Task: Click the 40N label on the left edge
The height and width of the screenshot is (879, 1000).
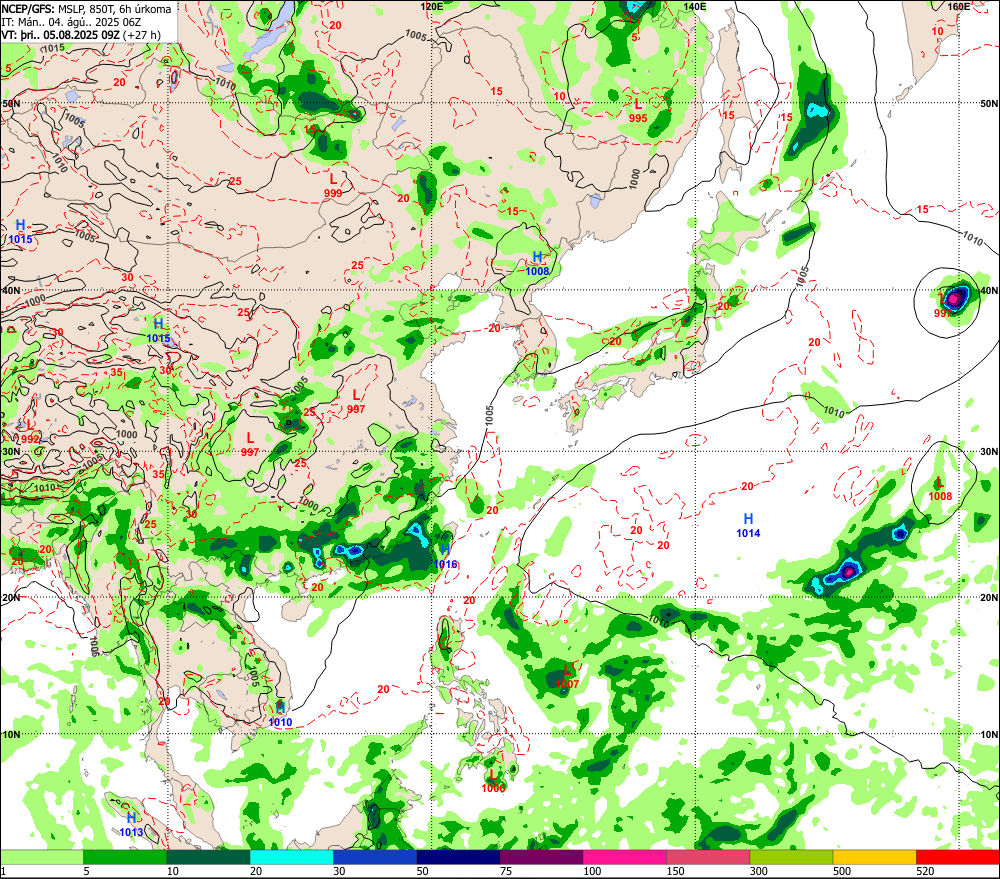Action: coord(10,290)
